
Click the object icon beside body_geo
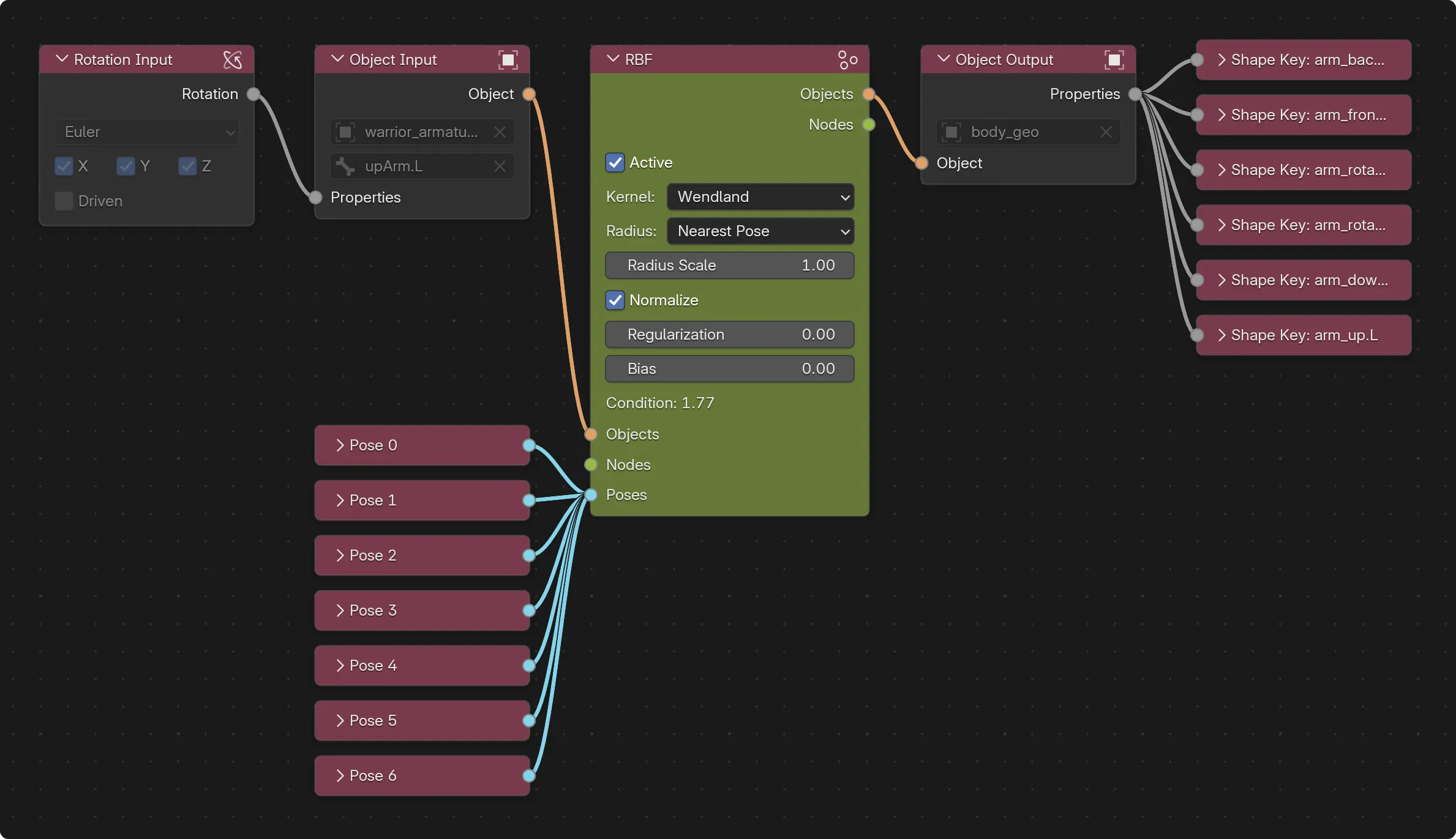point(951,132)
